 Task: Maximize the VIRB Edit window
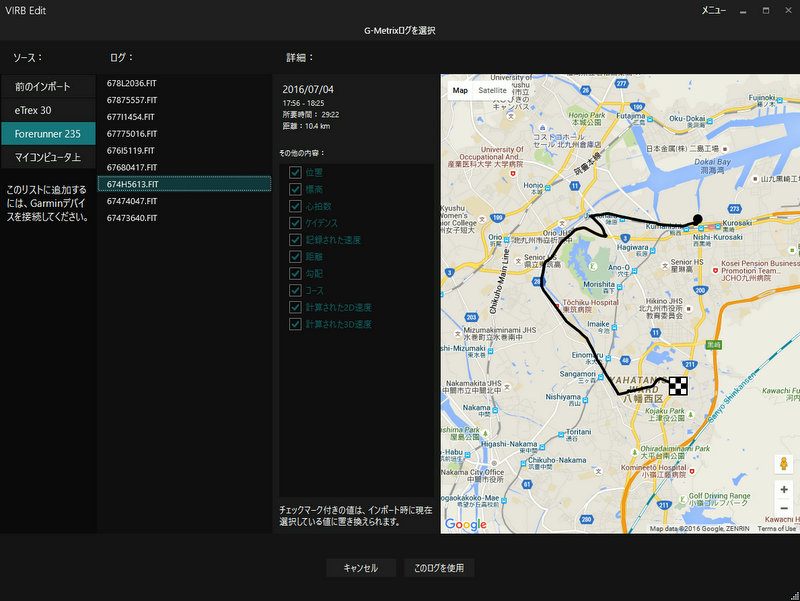point(765,11)
